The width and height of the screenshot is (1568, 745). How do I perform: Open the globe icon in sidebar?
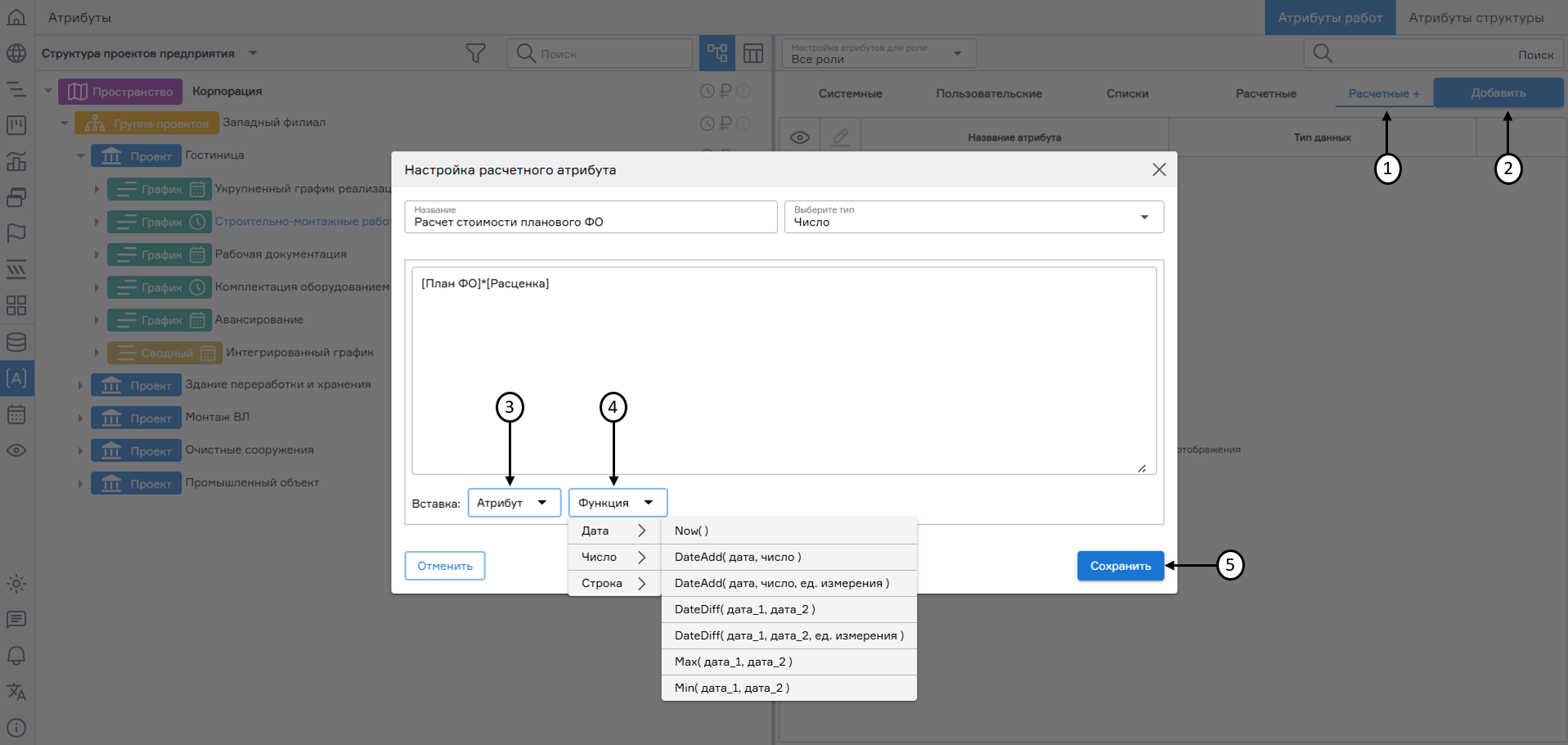[16, 54]
